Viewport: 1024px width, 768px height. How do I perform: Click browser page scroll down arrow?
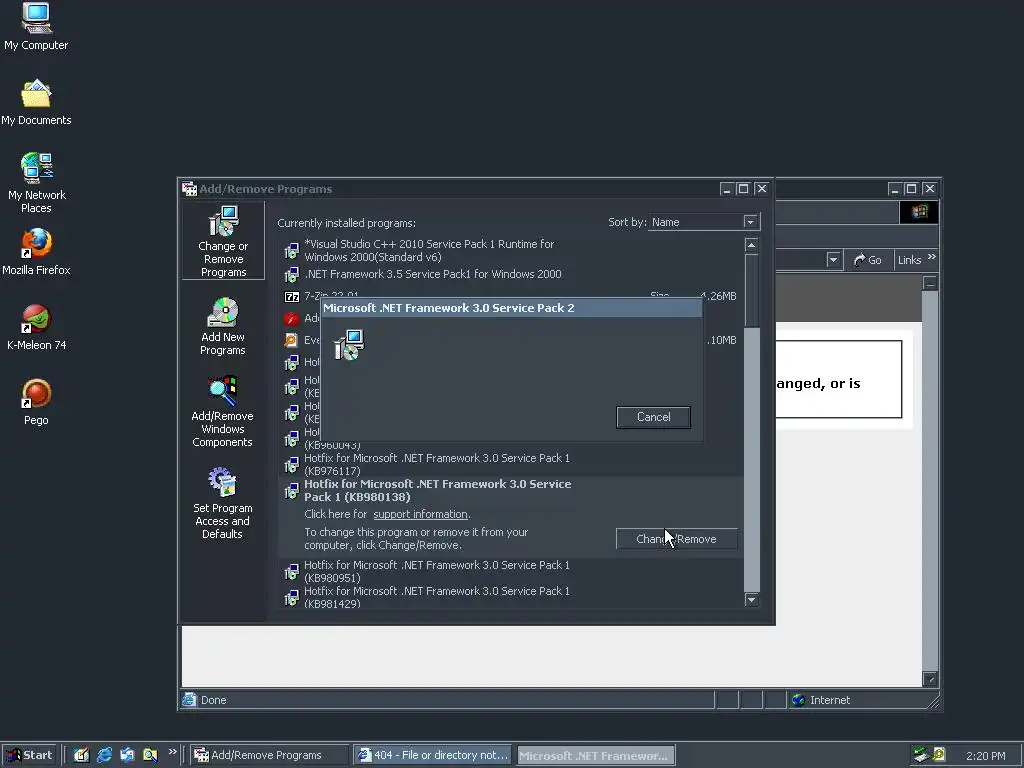pyautogui.click(x=930, y=679)
